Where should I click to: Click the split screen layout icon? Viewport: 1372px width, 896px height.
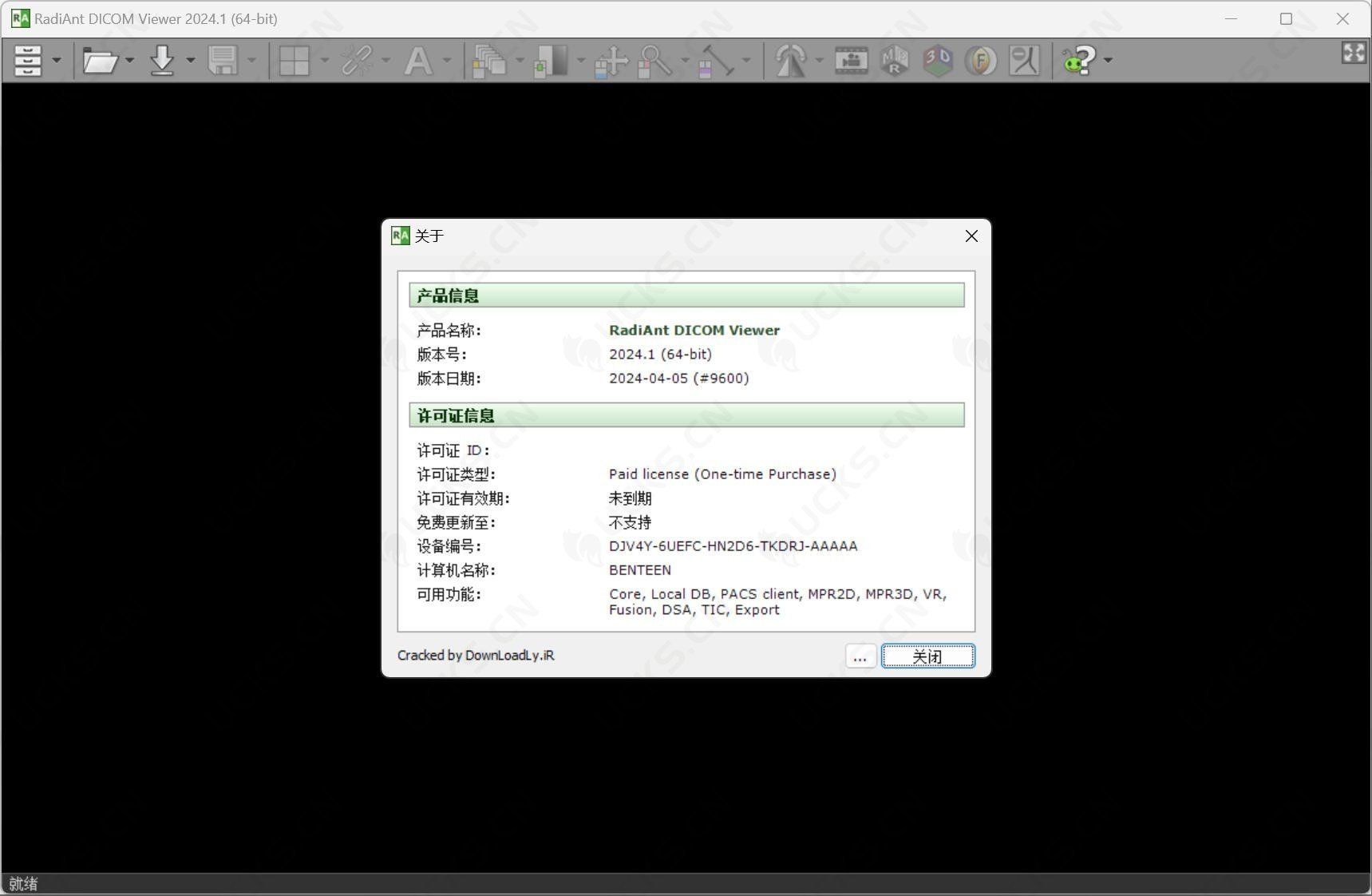click(295, 60)
